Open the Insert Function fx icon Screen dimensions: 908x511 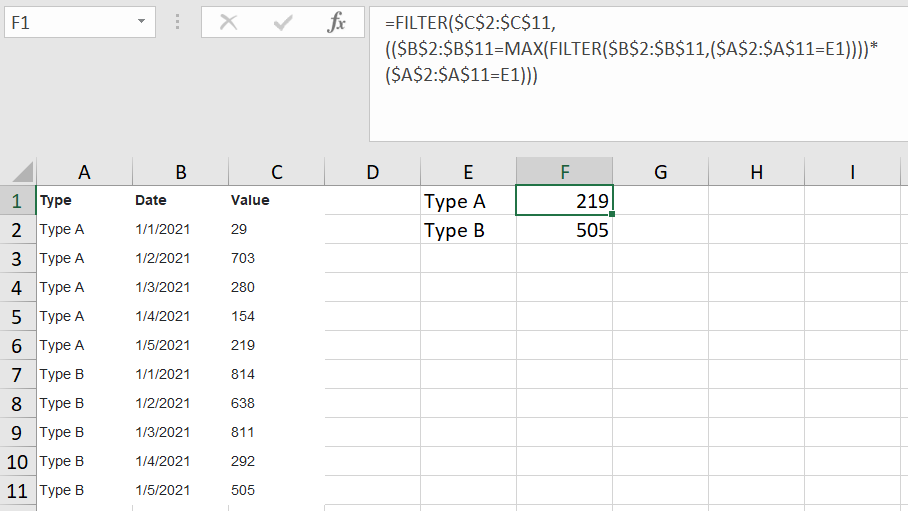click(x=336, y=23)
